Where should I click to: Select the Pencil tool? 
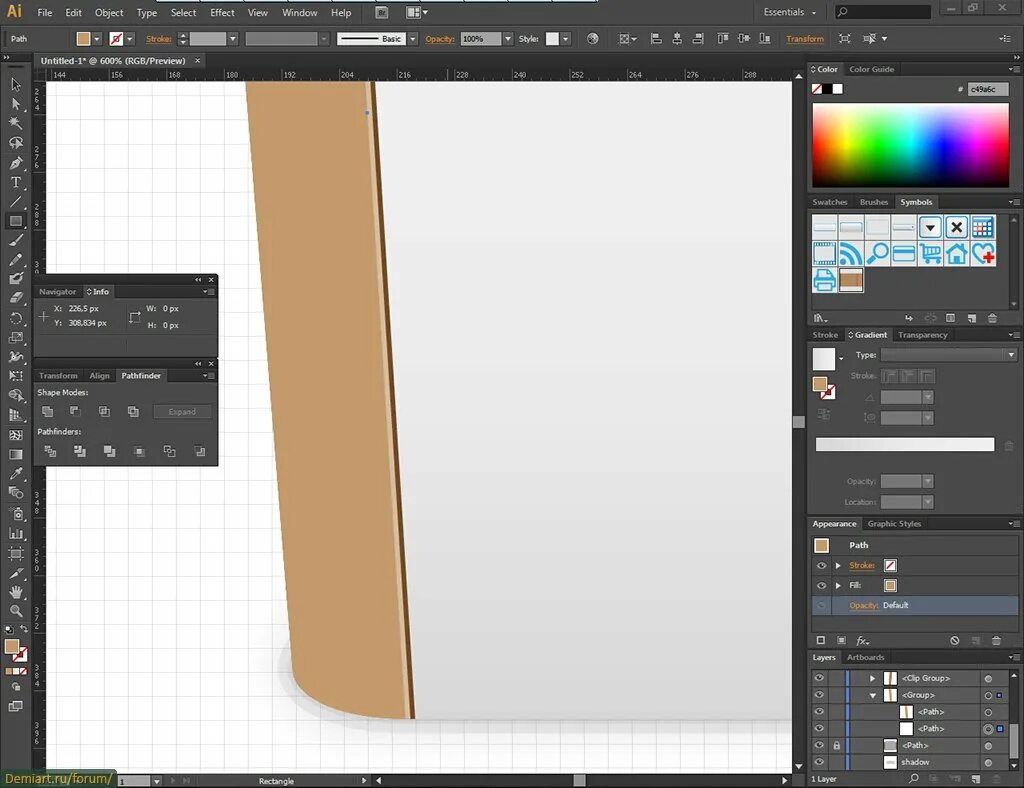click(16, 260)
